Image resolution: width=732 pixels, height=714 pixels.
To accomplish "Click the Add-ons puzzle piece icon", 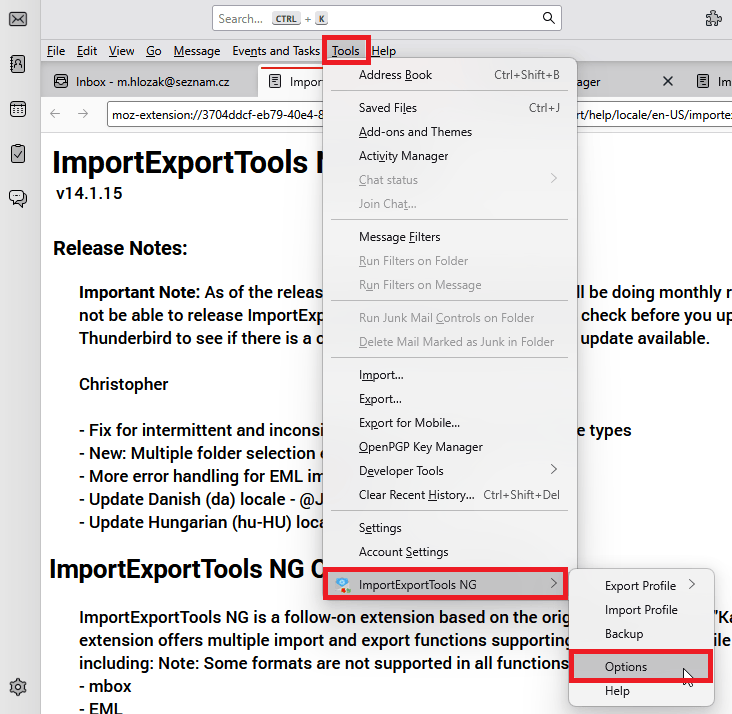I will 713,18.
